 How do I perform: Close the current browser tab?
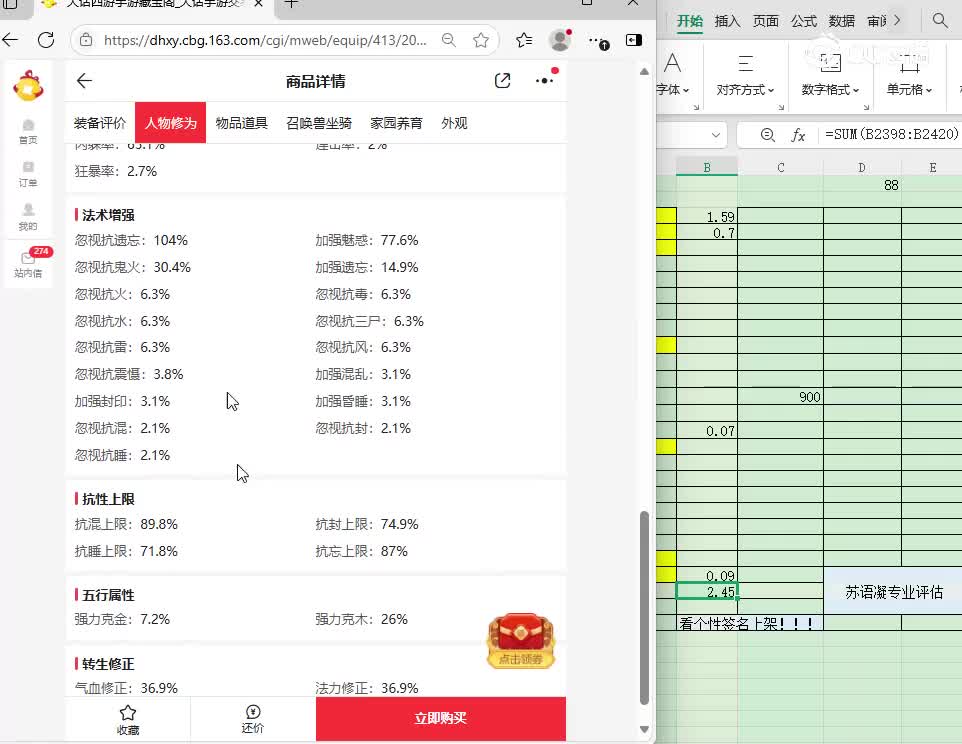[258, 4]
